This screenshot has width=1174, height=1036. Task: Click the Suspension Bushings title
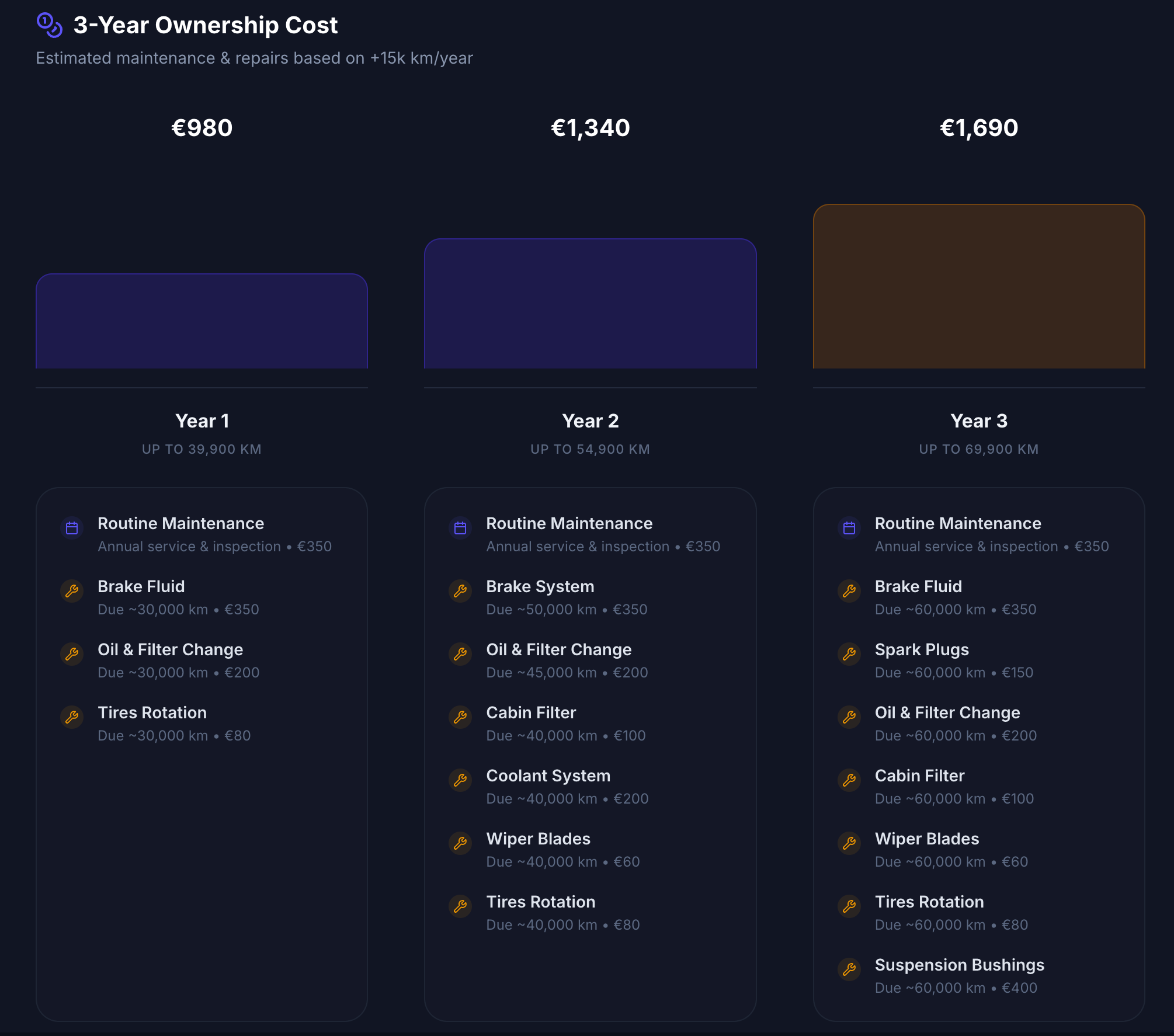pos(960,965)
